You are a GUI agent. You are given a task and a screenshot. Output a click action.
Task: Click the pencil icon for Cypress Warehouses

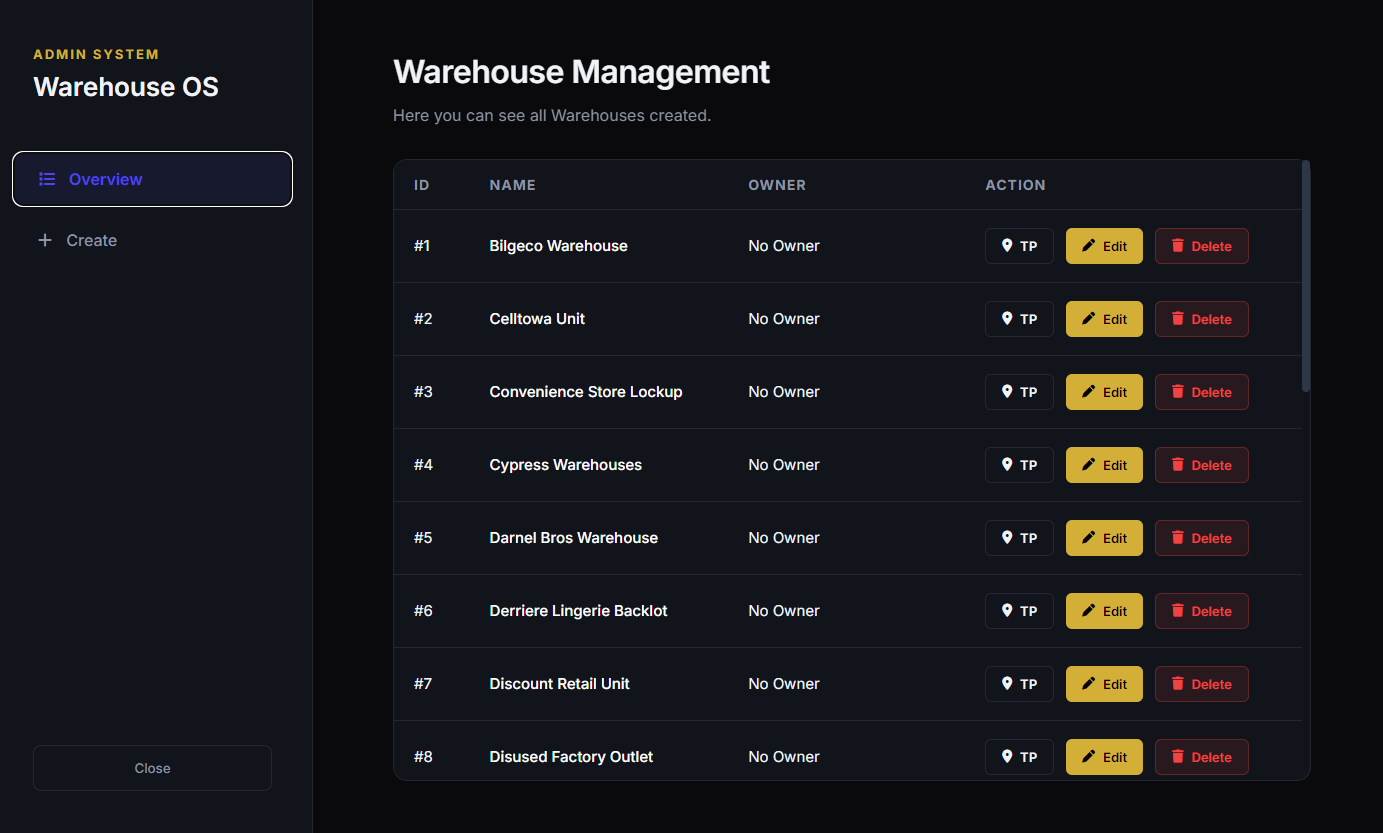[1089, 465]
